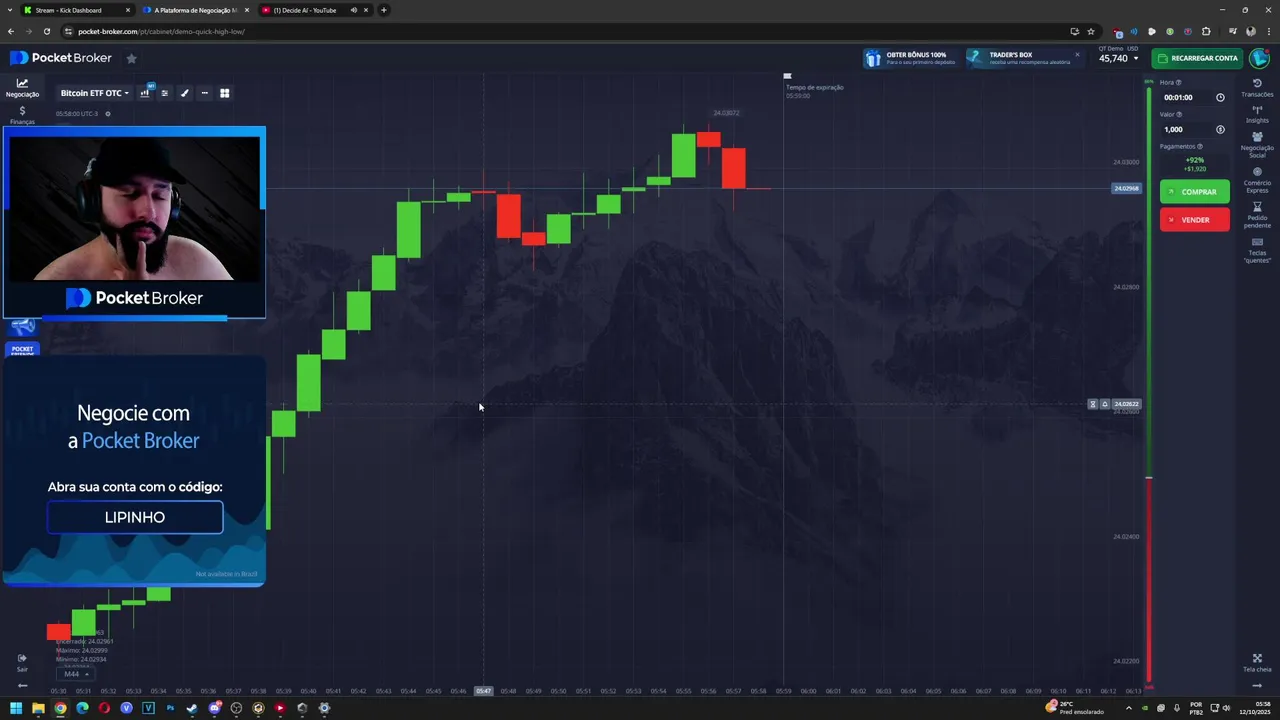Click the RECARREGAR CONTA button

pos(1197,58)
